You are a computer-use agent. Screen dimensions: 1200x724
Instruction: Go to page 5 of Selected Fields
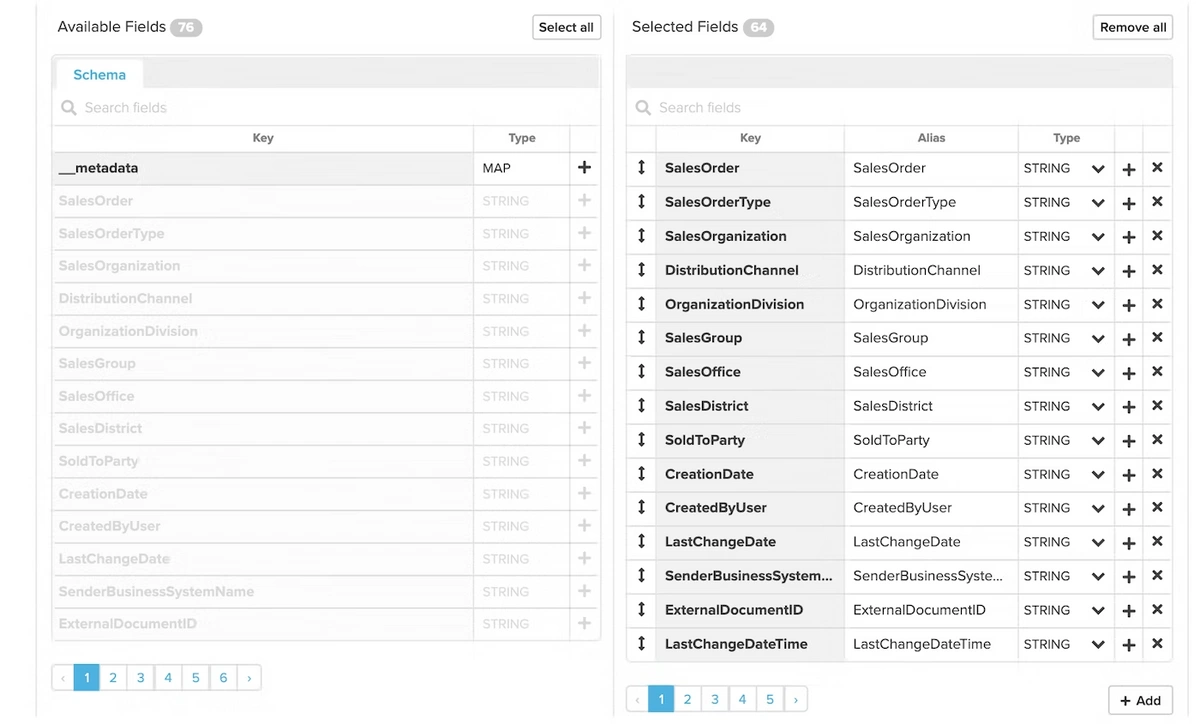click(x=770, y=699)
